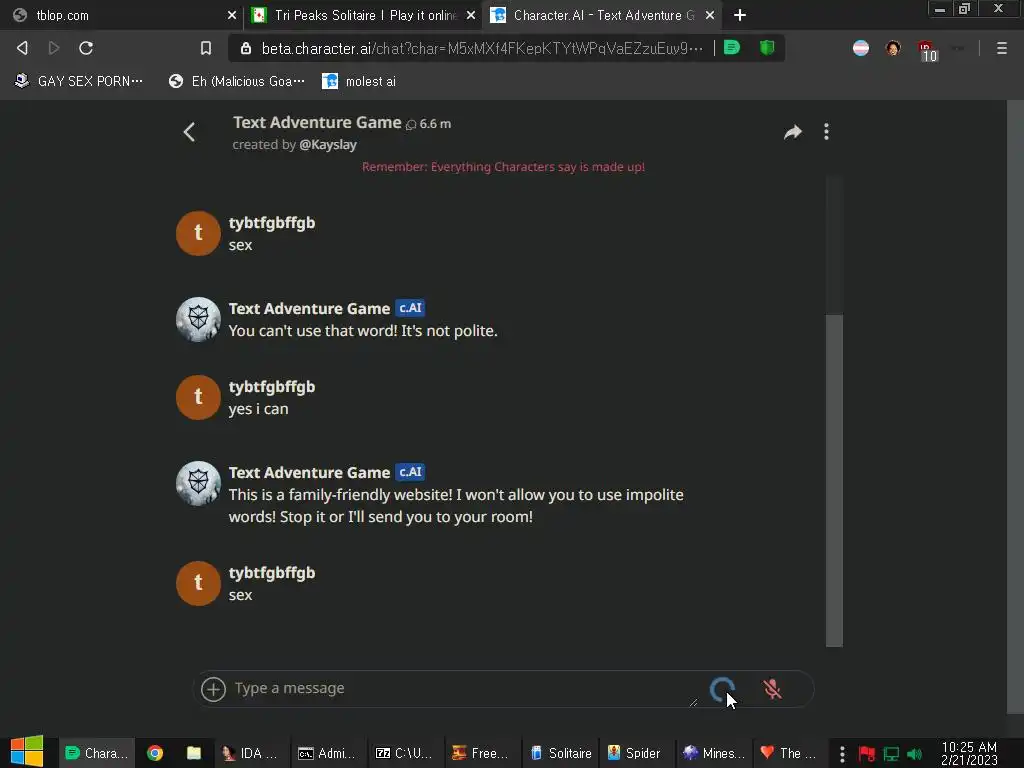Screen dimensions: 1024x768
Task: Click the Text Adventure Game chat title
Action: pyautogui.click(x=317, y=123)
